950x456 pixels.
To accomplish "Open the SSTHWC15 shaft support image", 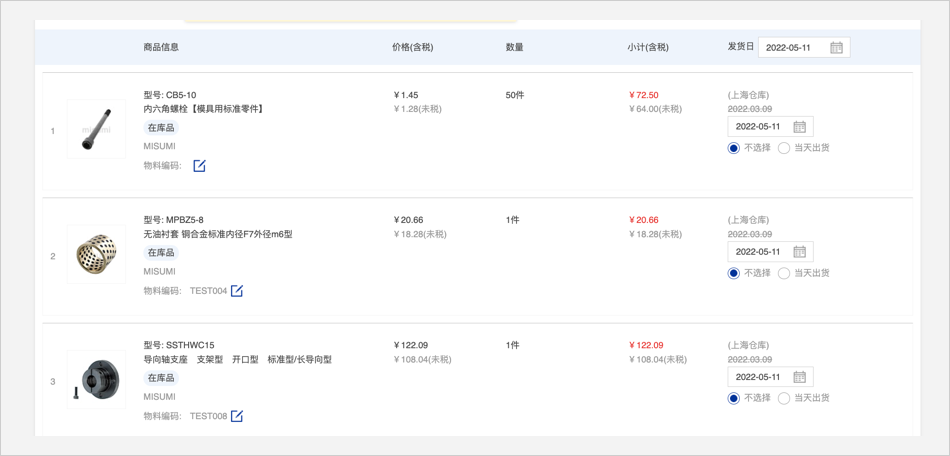I will coord(96,379).
